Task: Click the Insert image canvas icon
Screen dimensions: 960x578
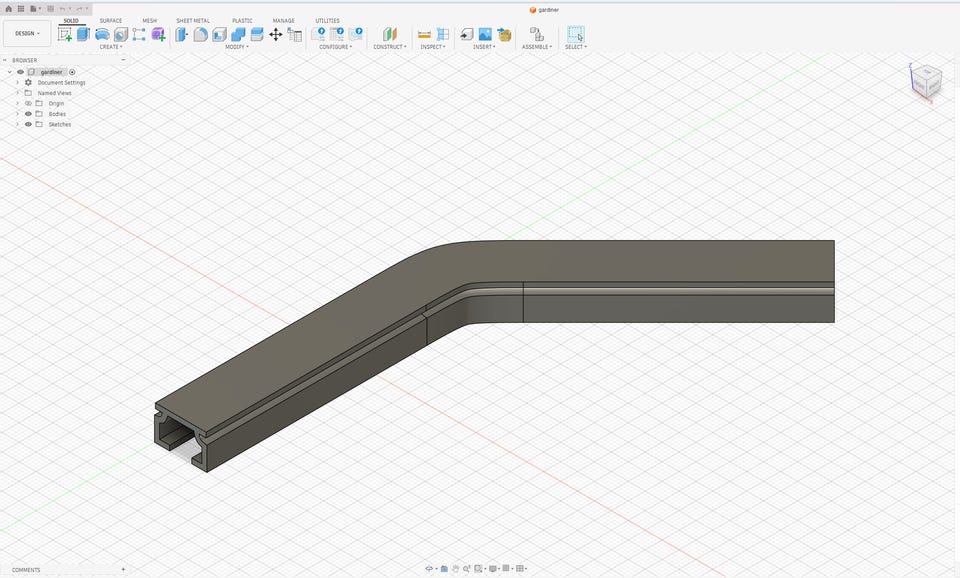Action: click(x=486, y=34)
